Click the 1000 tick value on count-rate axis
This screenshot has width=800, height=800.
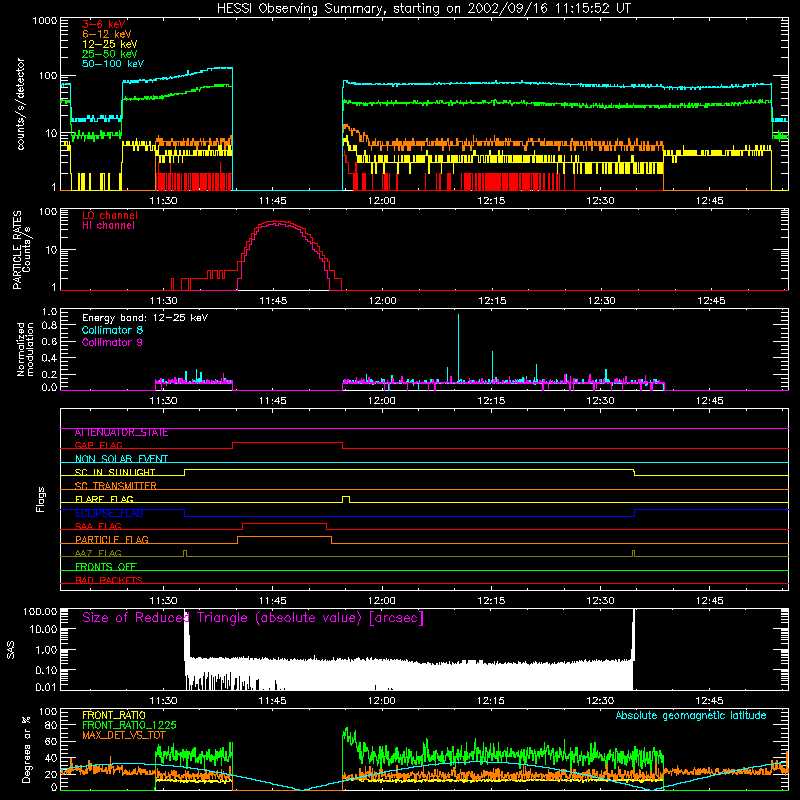point(45,21)
